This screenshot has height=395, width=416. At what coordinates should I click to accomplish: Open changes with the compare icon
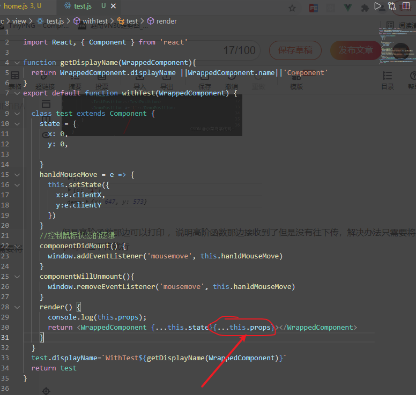(392, 6)
